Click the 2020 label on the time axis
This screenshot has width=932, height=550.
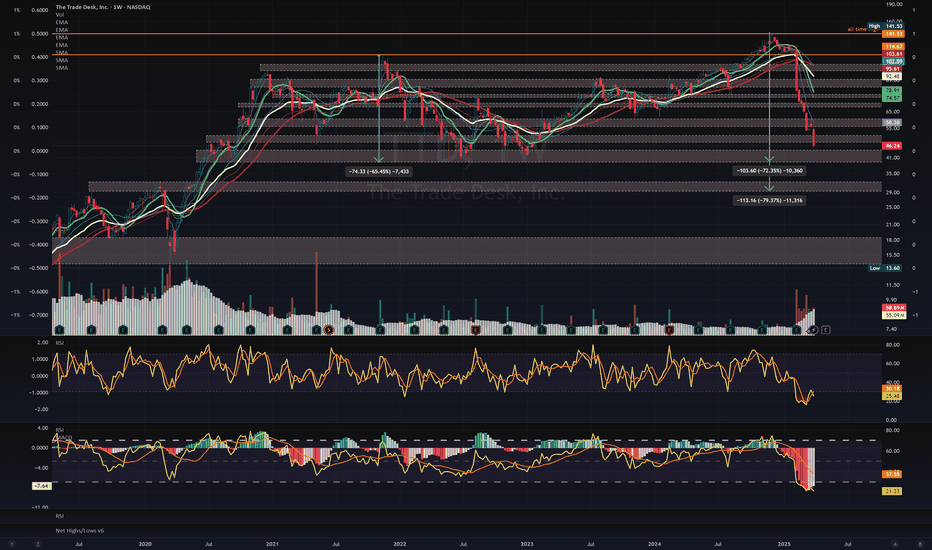pos(145,544)
